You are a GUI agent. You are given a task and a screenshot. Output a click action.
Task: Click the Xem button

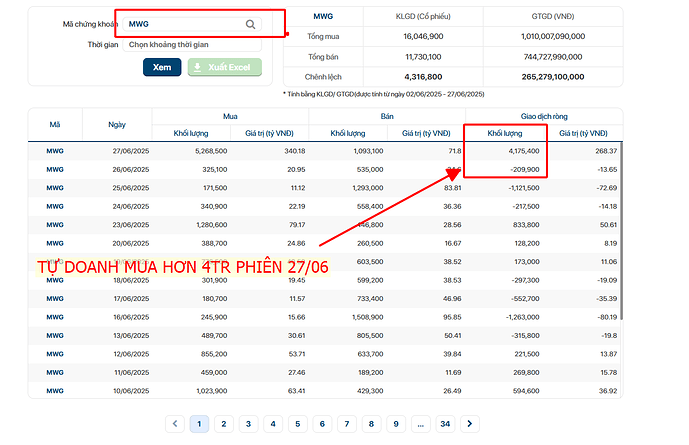coord(162,67)
